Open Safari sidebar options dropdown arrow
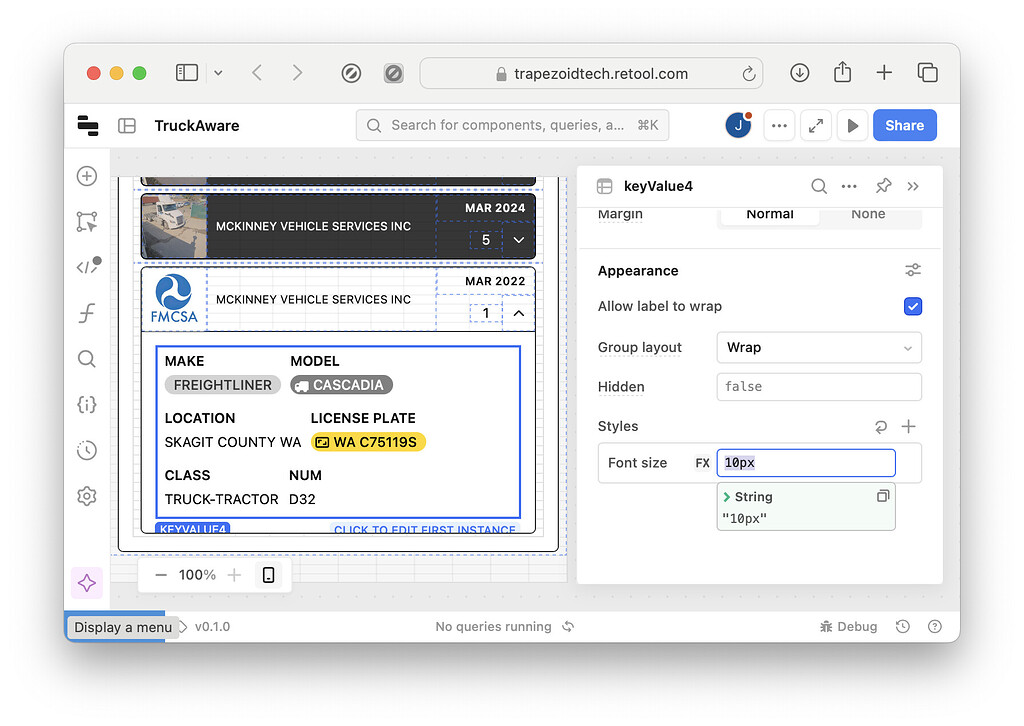Viewport: 1024px width, 726px height. click(x=218, y=73)
